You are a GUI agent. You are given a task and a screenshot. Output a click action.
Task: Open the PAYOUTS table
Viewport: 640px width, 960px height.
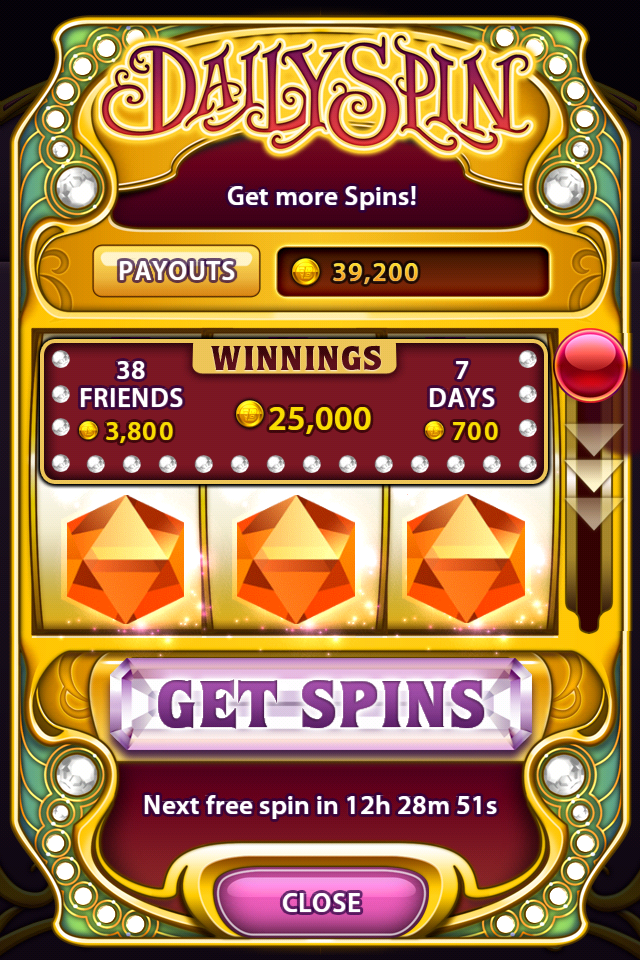pyautogui.click(x=176, y=271)
